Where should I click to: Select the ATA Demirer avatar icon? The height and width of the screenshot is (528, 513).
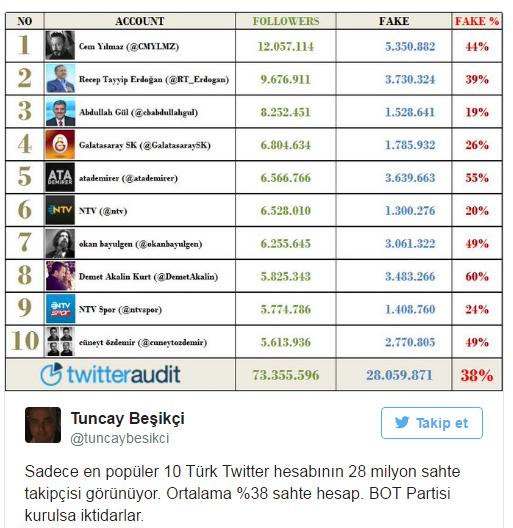(60, 177)
